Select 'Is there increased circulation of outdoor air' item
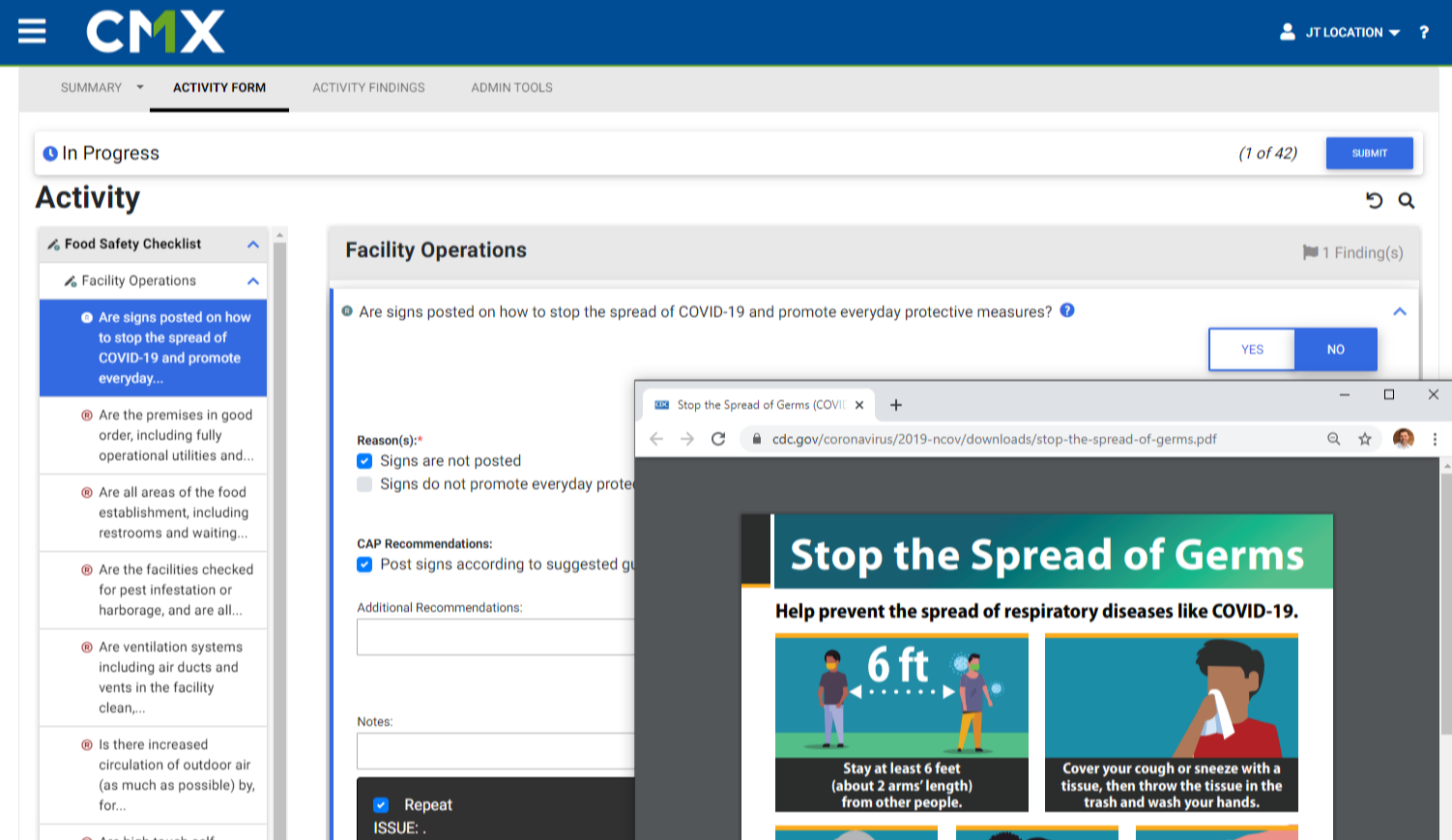The width and height of the screenshot is (1452, 840). tap(153, 774)
